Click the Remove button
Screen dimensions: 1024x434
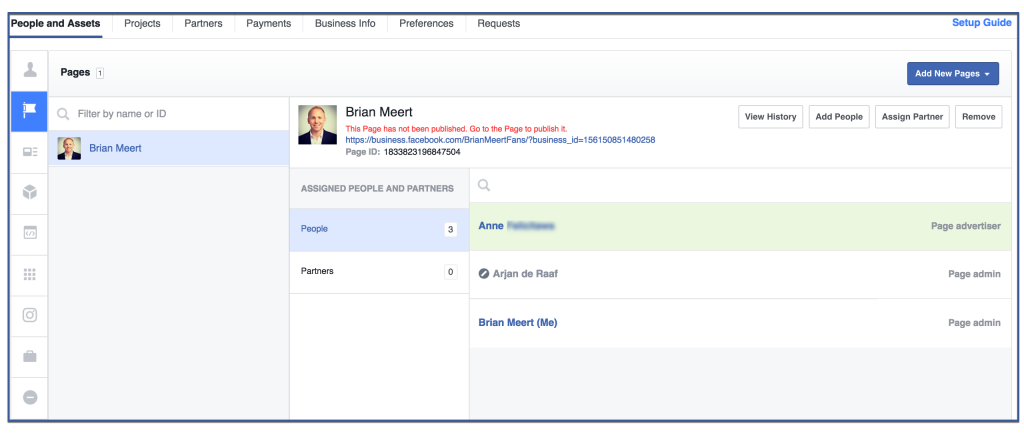coord(978,117)
